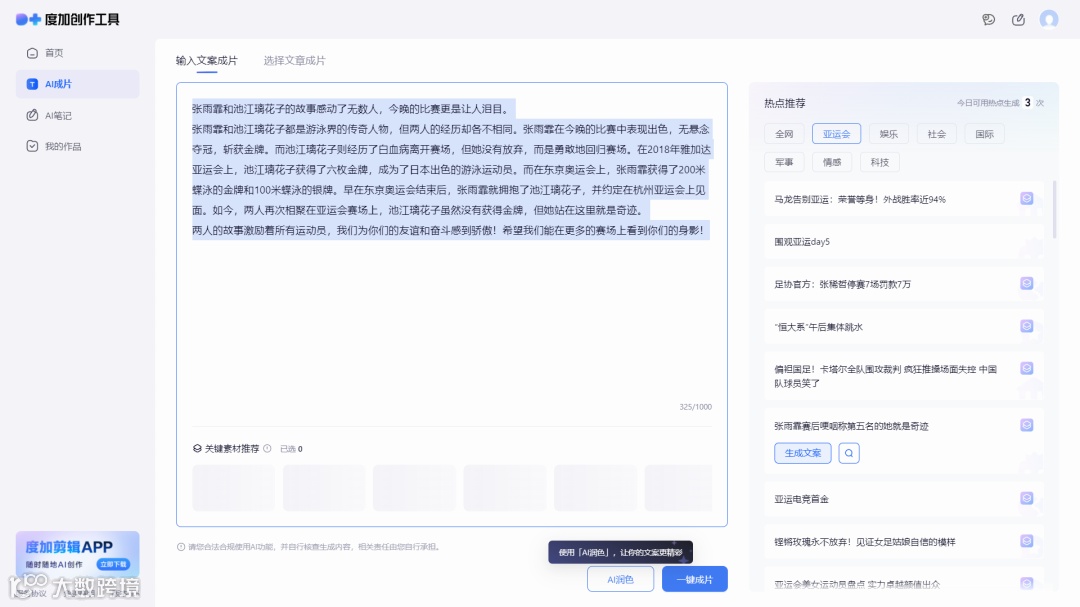Filter hot topics by 亚运会

coord(836,134)
